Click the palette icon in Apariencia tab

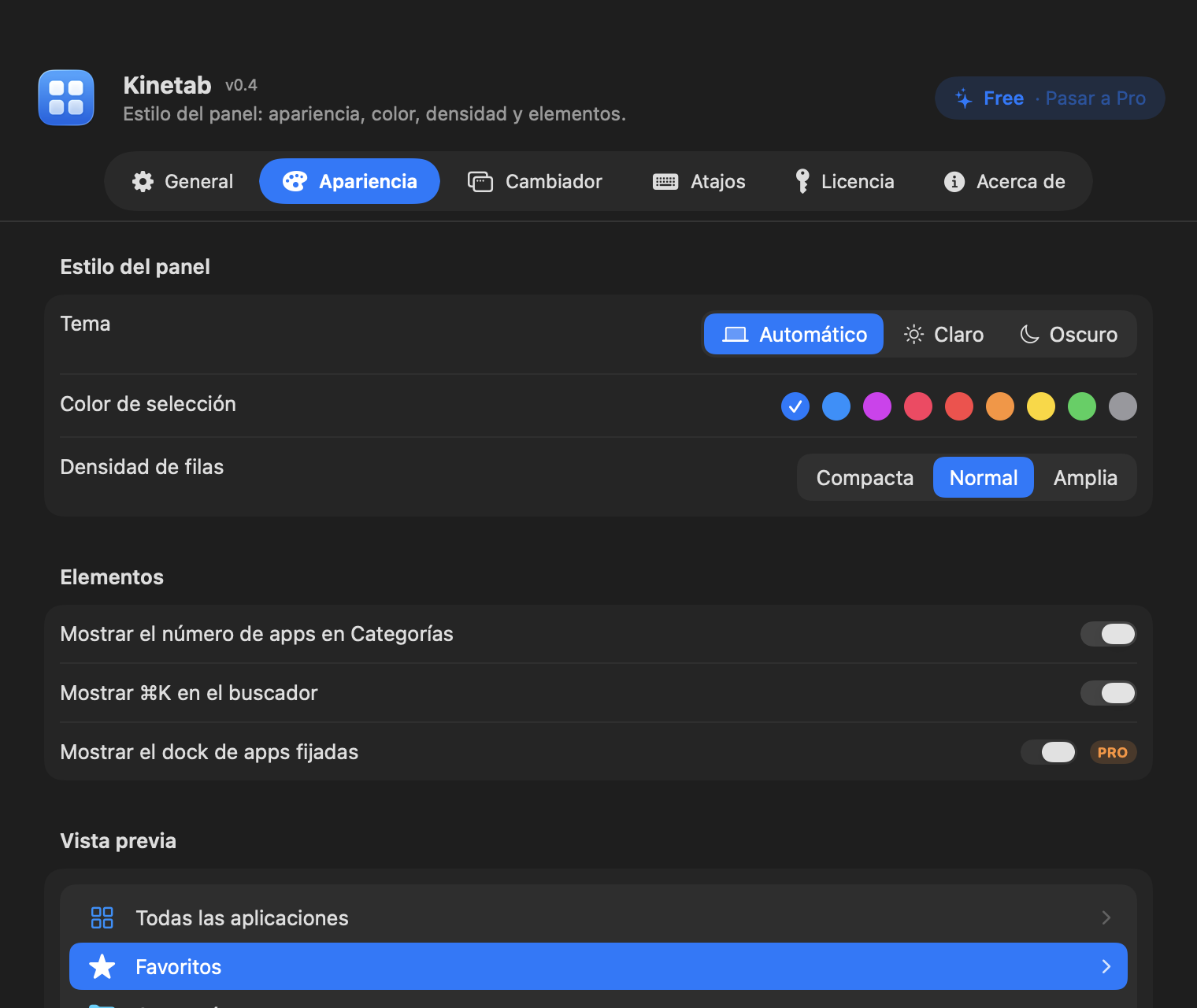tap(295, 182)
